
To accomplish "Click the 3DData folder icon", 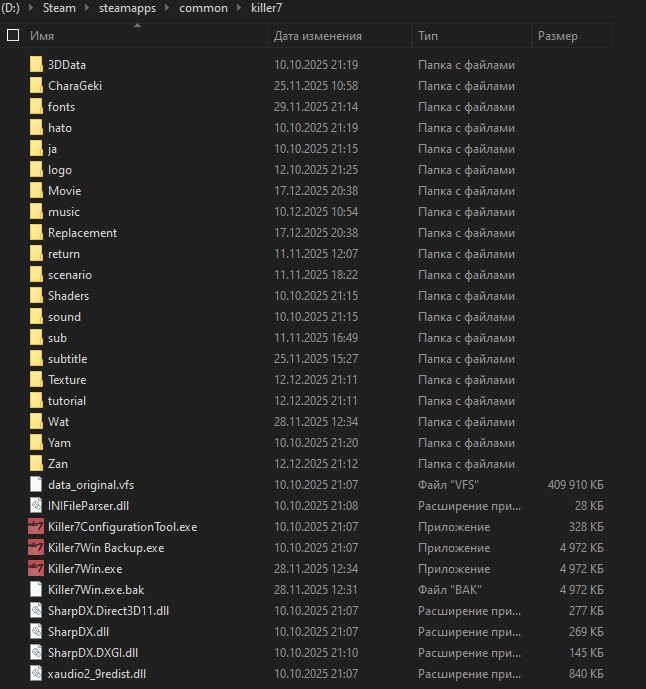I will pos(36,65).
